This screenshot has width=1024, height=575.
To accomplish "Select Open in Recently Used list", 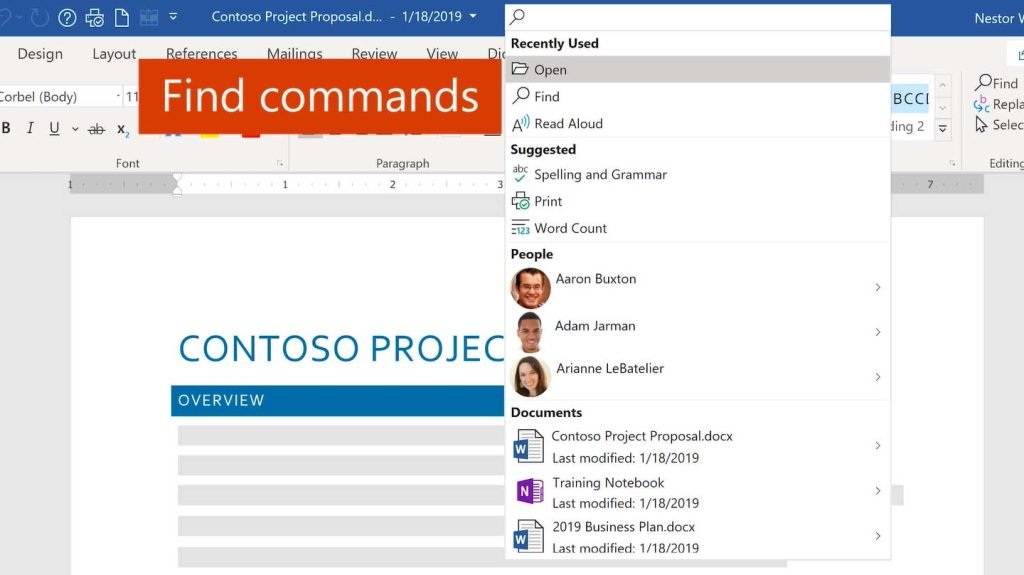I will [x=697, y=69].
